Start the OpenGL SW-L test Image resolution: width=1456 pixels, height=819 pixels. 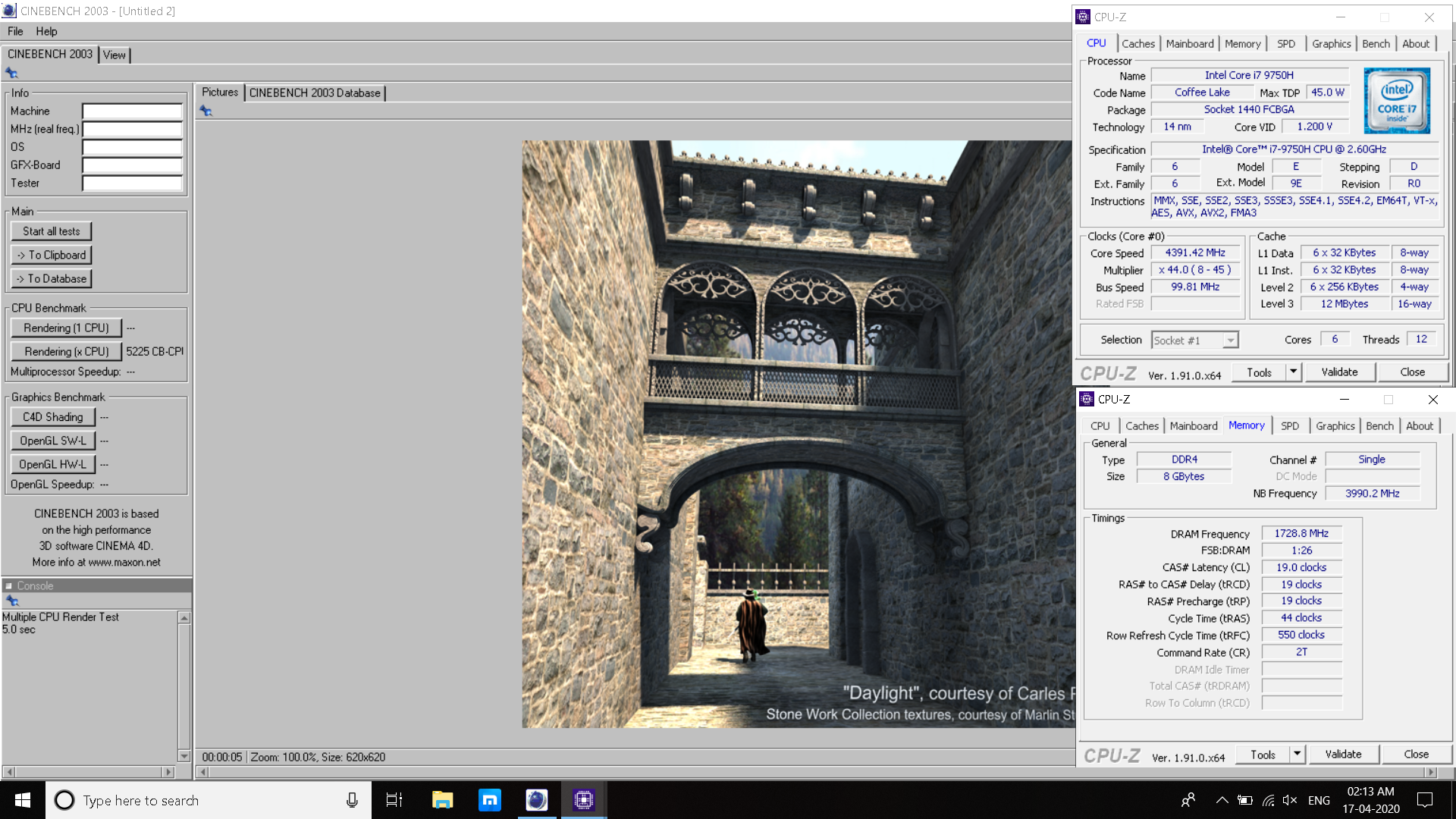53,441
